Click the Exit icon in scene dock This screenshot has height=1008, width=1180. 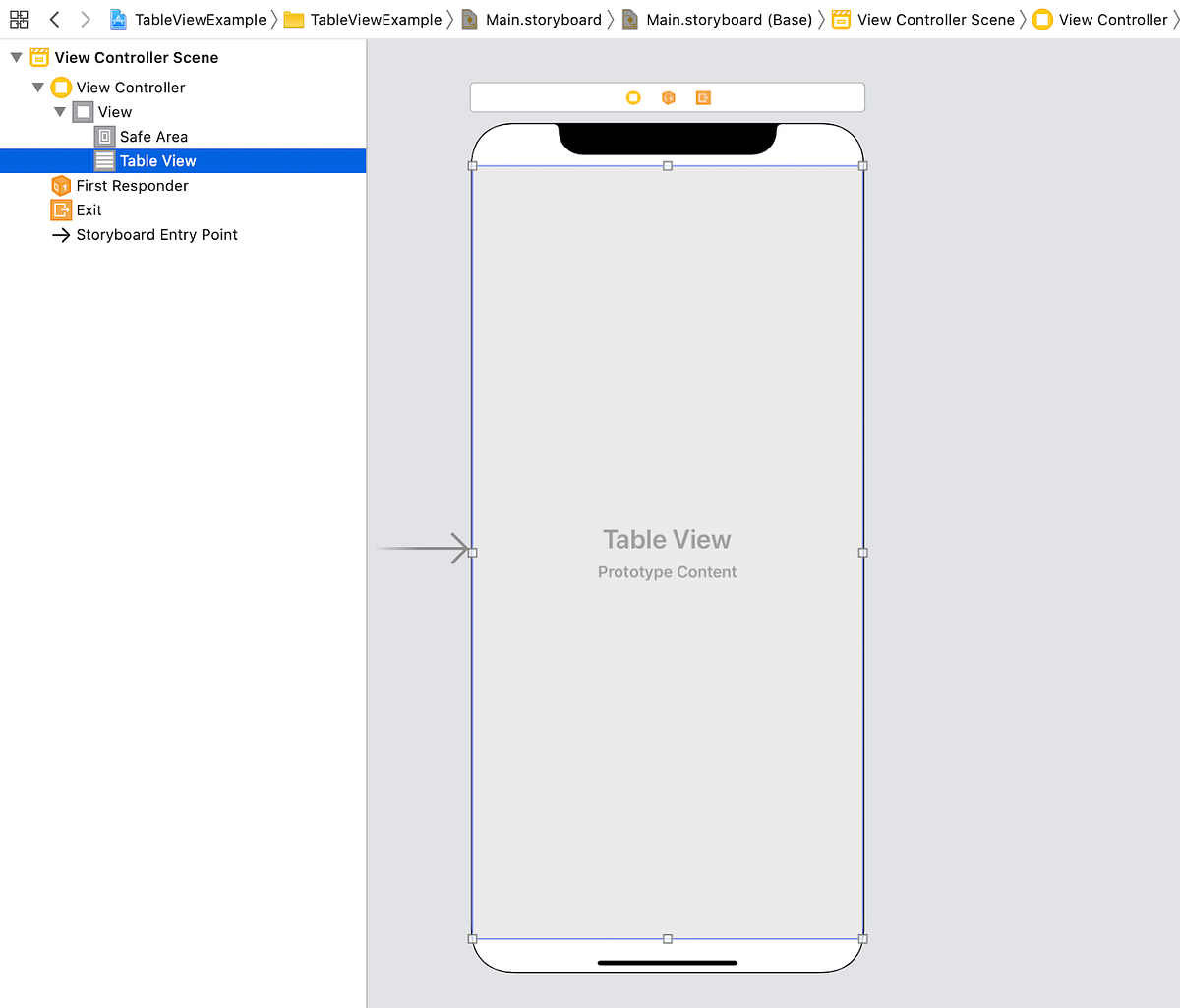pyautogui.click(x=703, y=97)
